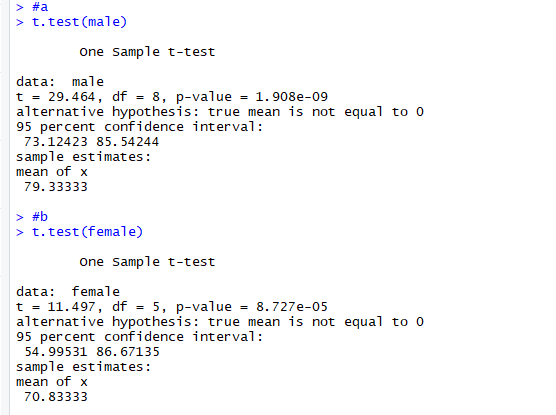The height and width of the screenshot is (415, 556).
Task: Click the 'data: male' line
Action: 60,82
